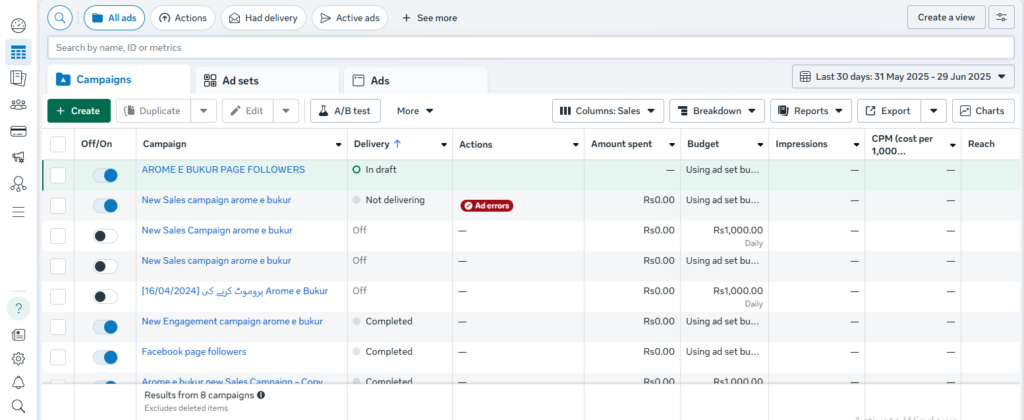Open the date range Last 30 days picker
Viewport: 1024px width, 420px height.
[x=902, y=77]
